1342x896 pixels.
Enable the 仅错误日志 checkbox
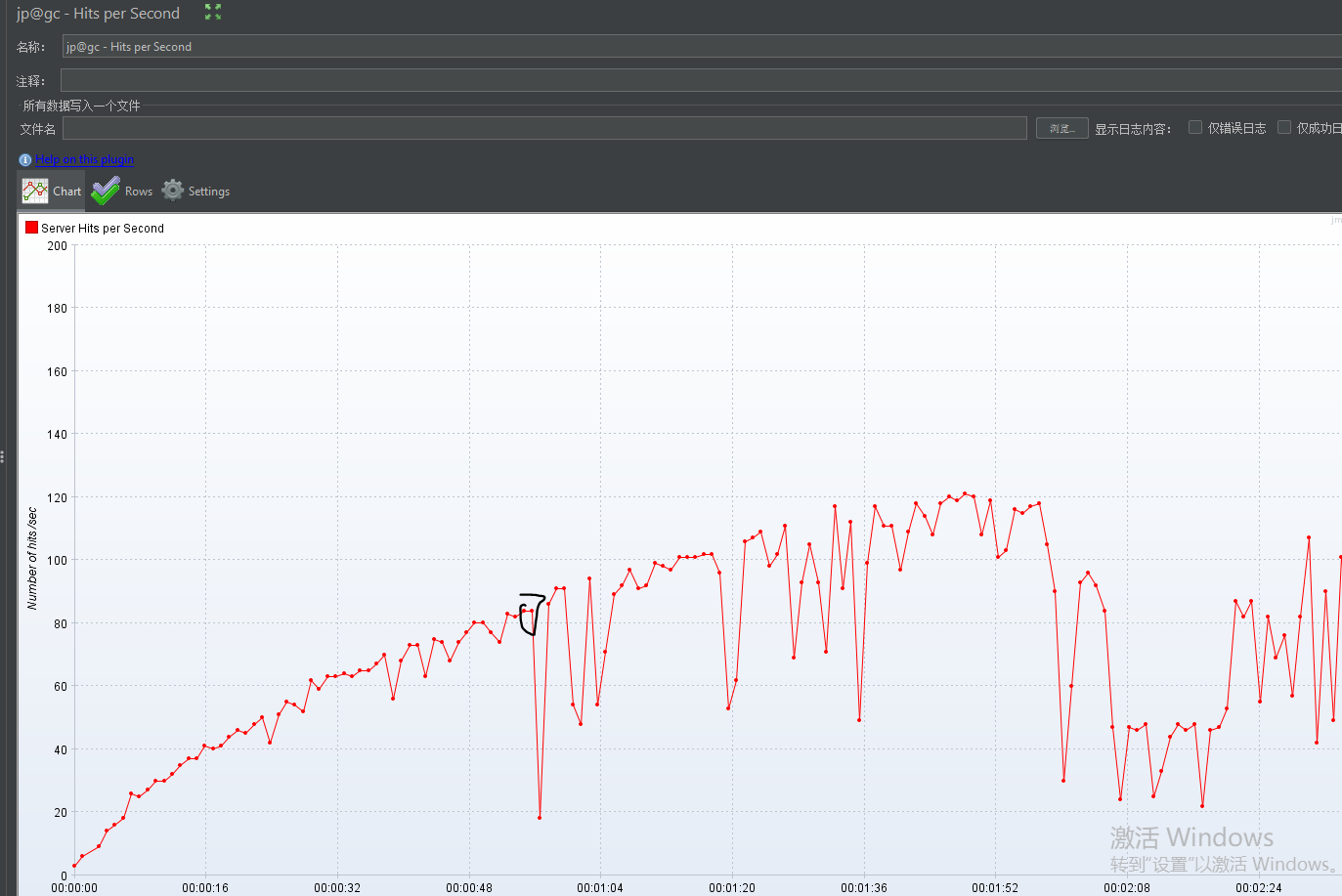click(x=1195, y=127)
